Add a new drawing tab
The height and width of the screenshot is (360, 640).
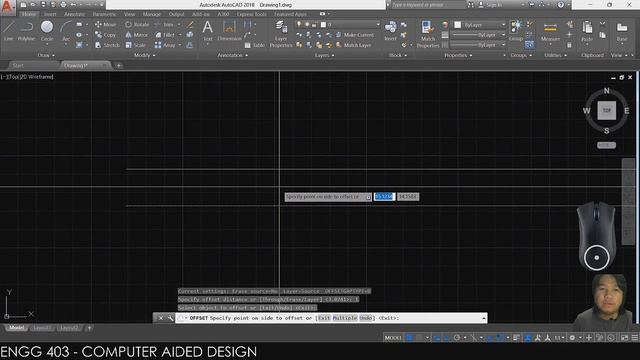pos(119,65)
